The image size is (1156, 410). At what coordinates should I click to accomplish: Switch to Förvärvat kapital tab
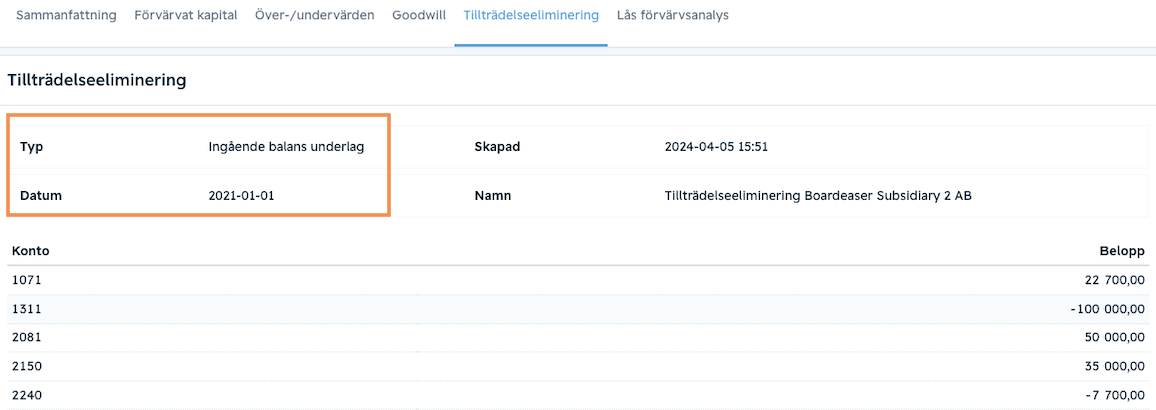tap(186, 15)
